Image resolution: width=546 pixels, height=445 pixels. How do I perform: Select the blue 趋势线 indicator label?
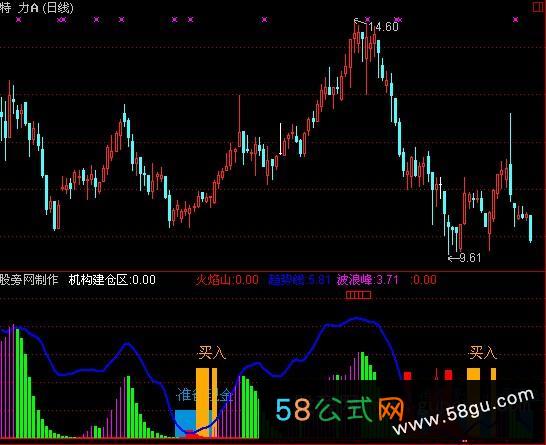[299, 280]
